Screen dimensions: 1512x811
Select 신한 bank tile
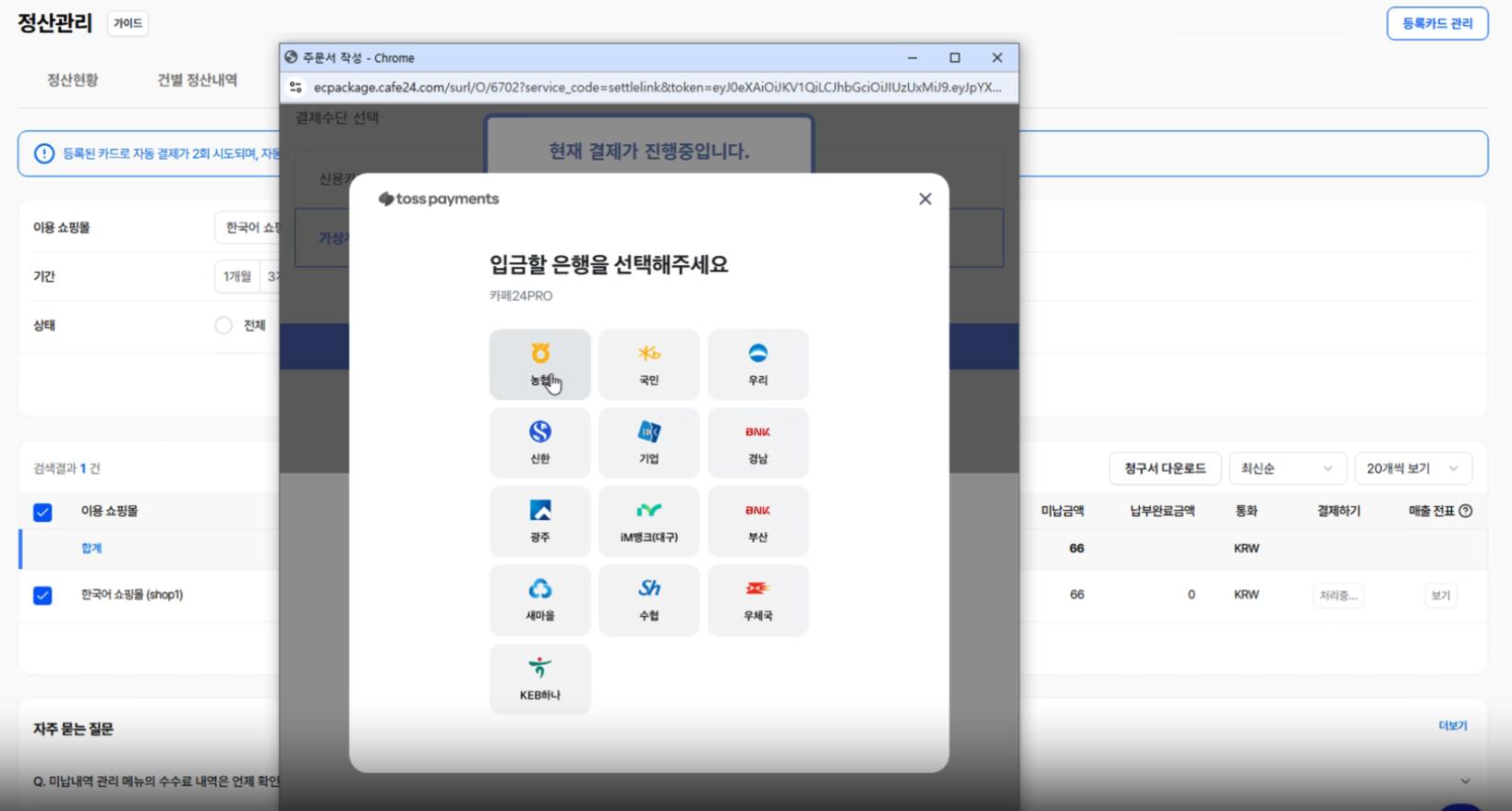point(539,443)
